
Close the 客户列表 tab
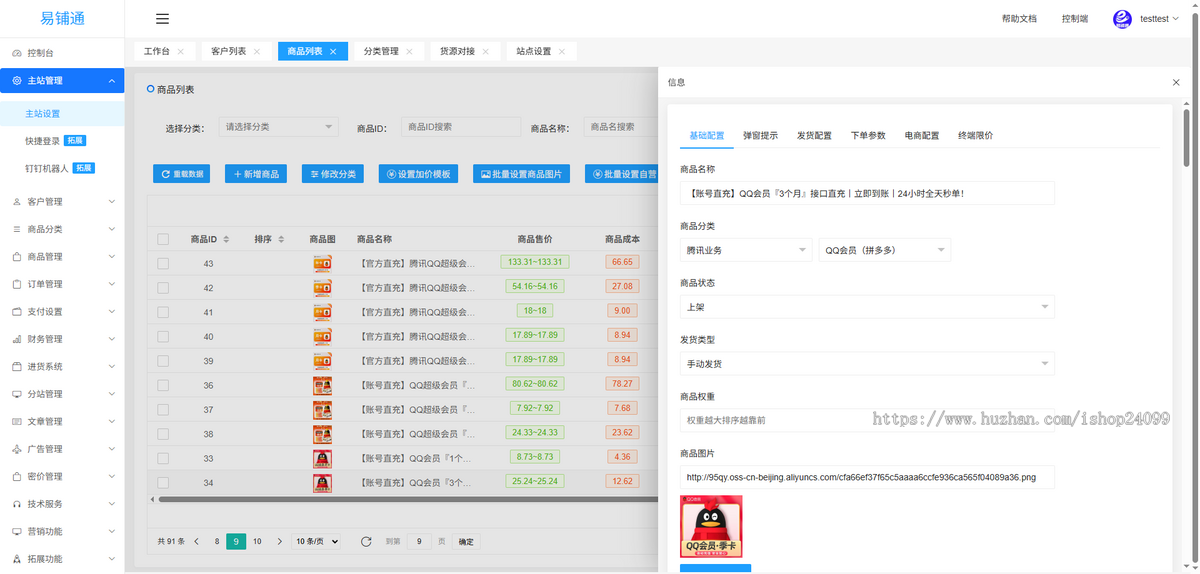(x=257, y=51)
